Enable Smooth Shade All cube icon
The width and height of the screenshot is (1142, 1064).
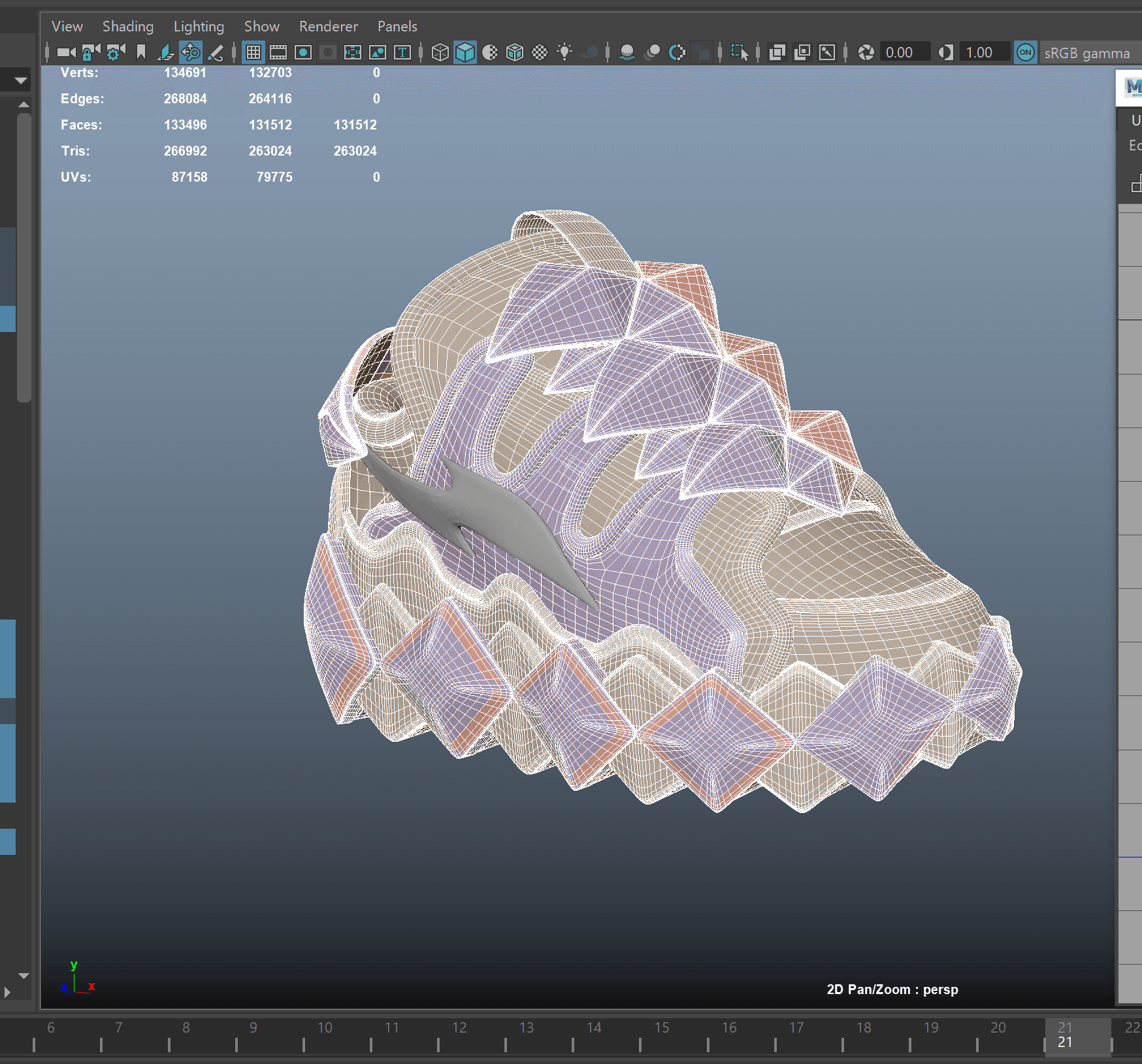coord(465,52)
